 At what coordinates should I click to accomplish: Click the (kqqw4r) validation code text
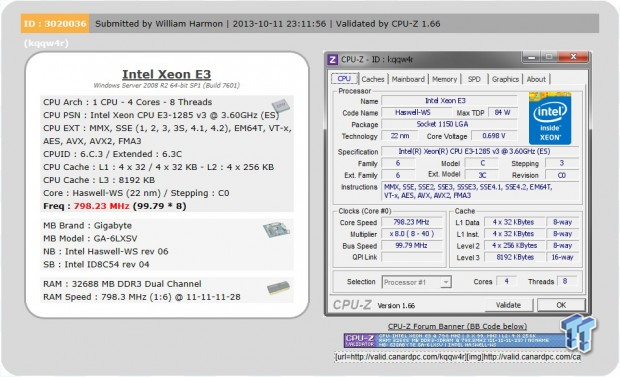click(x=46, y=43)
